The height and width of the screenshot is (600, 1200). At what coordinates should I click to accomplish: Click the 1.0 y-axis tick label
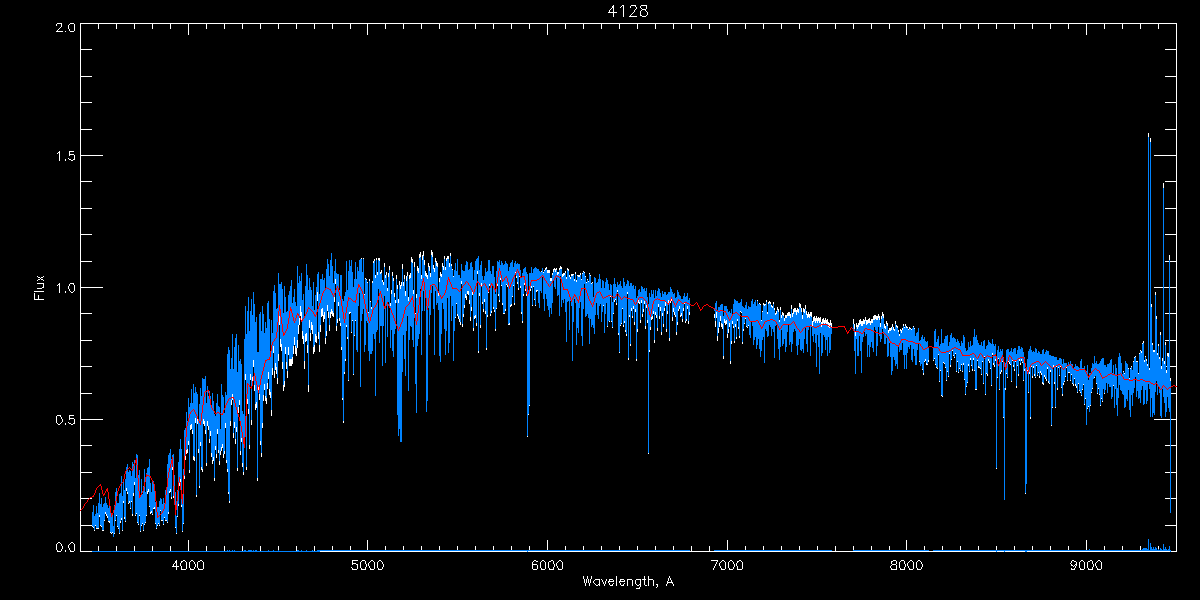[65, 288]
